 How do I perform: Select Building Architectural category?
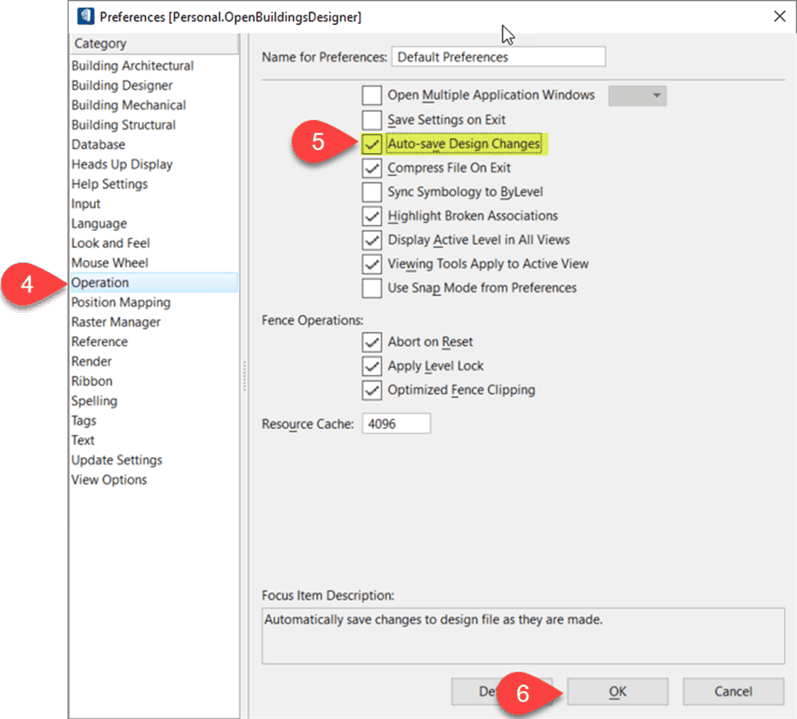(x=154, y=66)
